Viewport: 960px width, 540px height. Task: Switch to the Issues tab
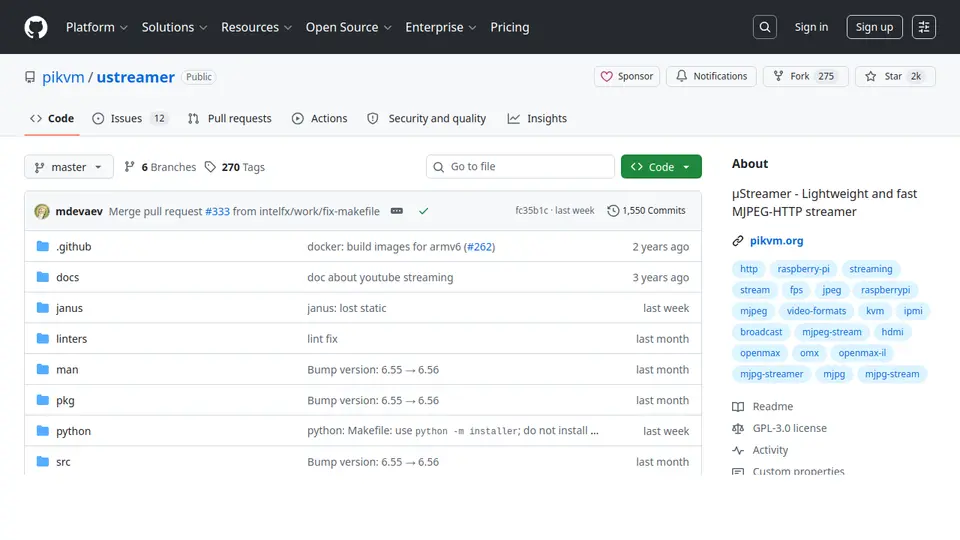130,119
